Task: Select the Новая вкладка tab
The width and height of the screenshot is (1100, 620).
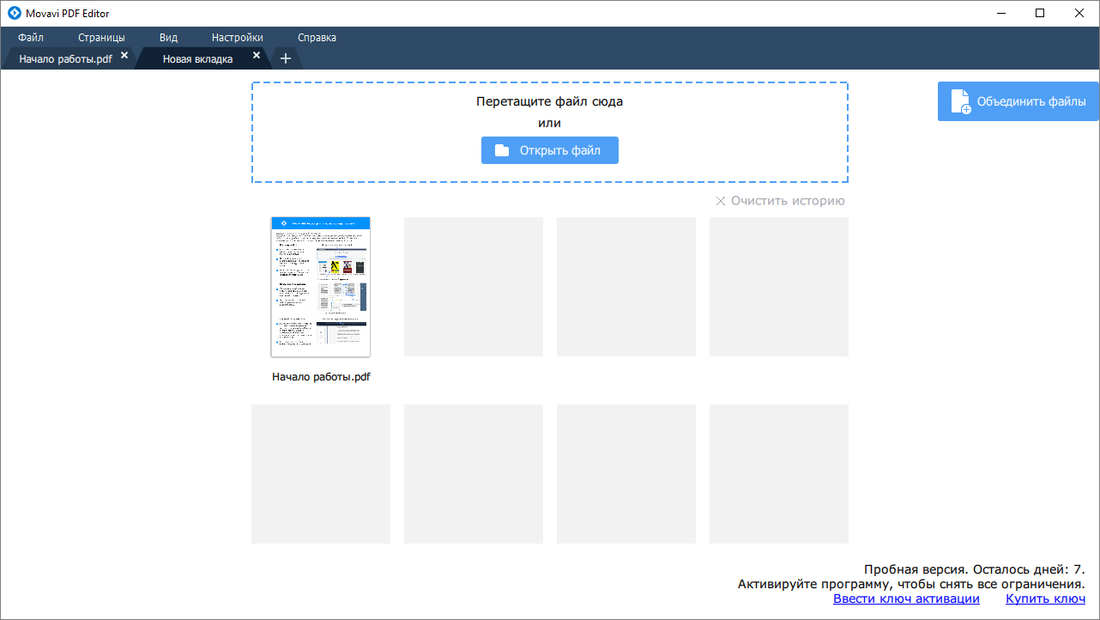Action: (198, 59)
